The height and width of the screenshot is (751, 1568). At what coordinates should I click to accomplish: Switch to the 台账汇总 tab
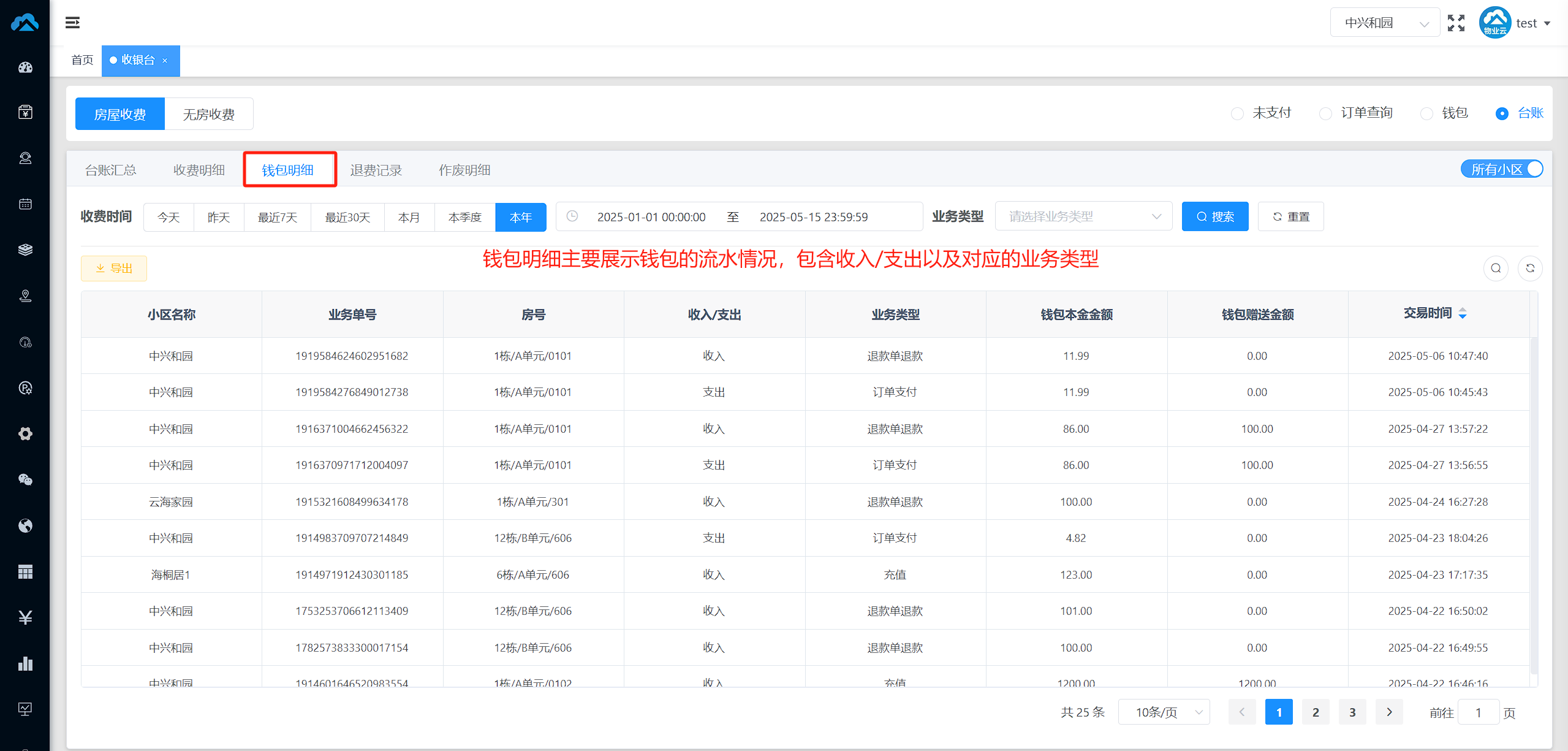(x=110, y=170)
